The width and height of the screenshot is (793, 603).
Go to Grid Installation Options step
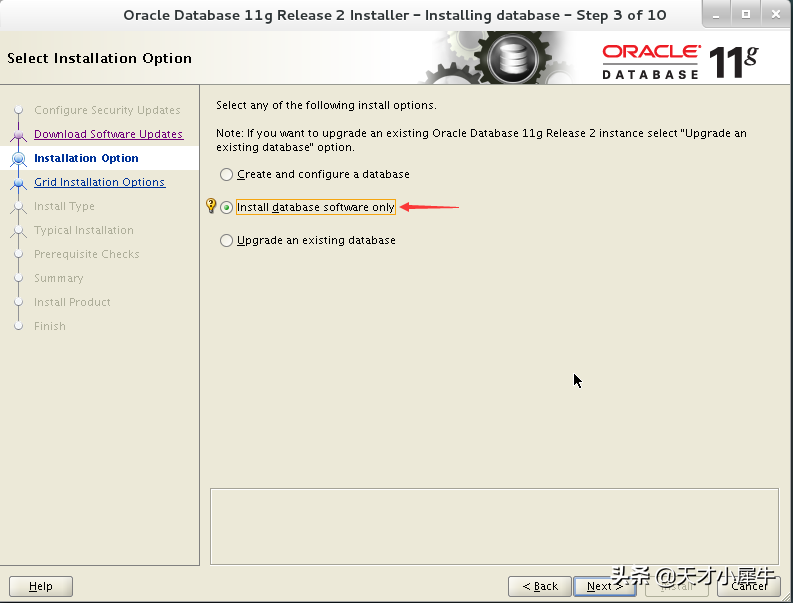99,182
